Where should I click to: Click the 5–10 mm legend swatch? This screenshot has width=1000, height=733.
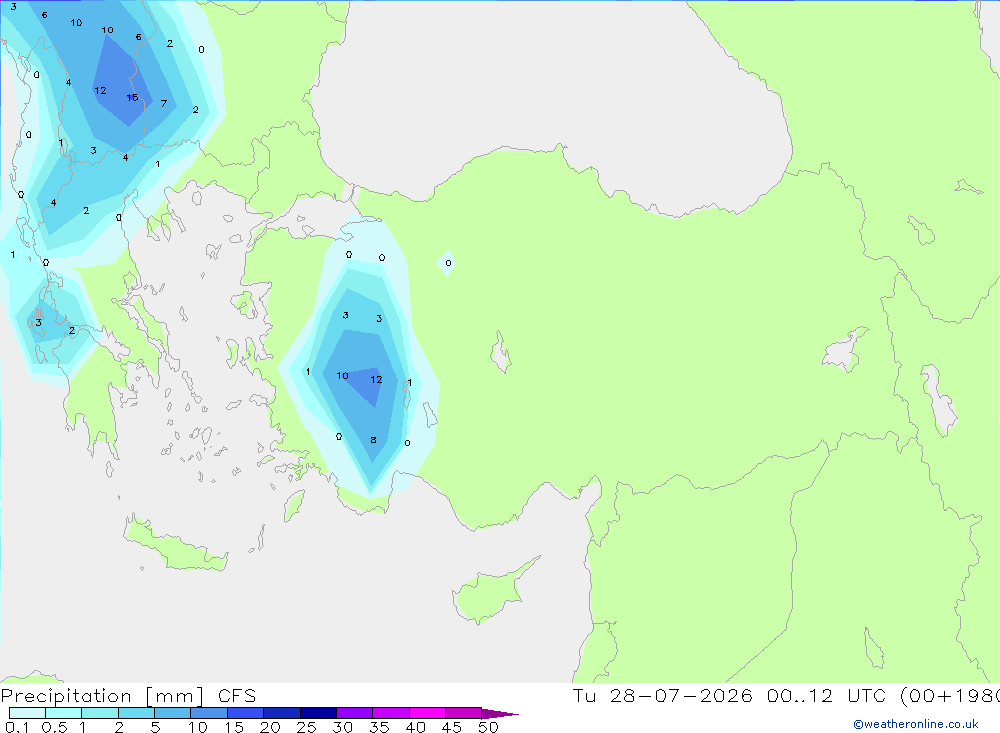click(173, 713)
